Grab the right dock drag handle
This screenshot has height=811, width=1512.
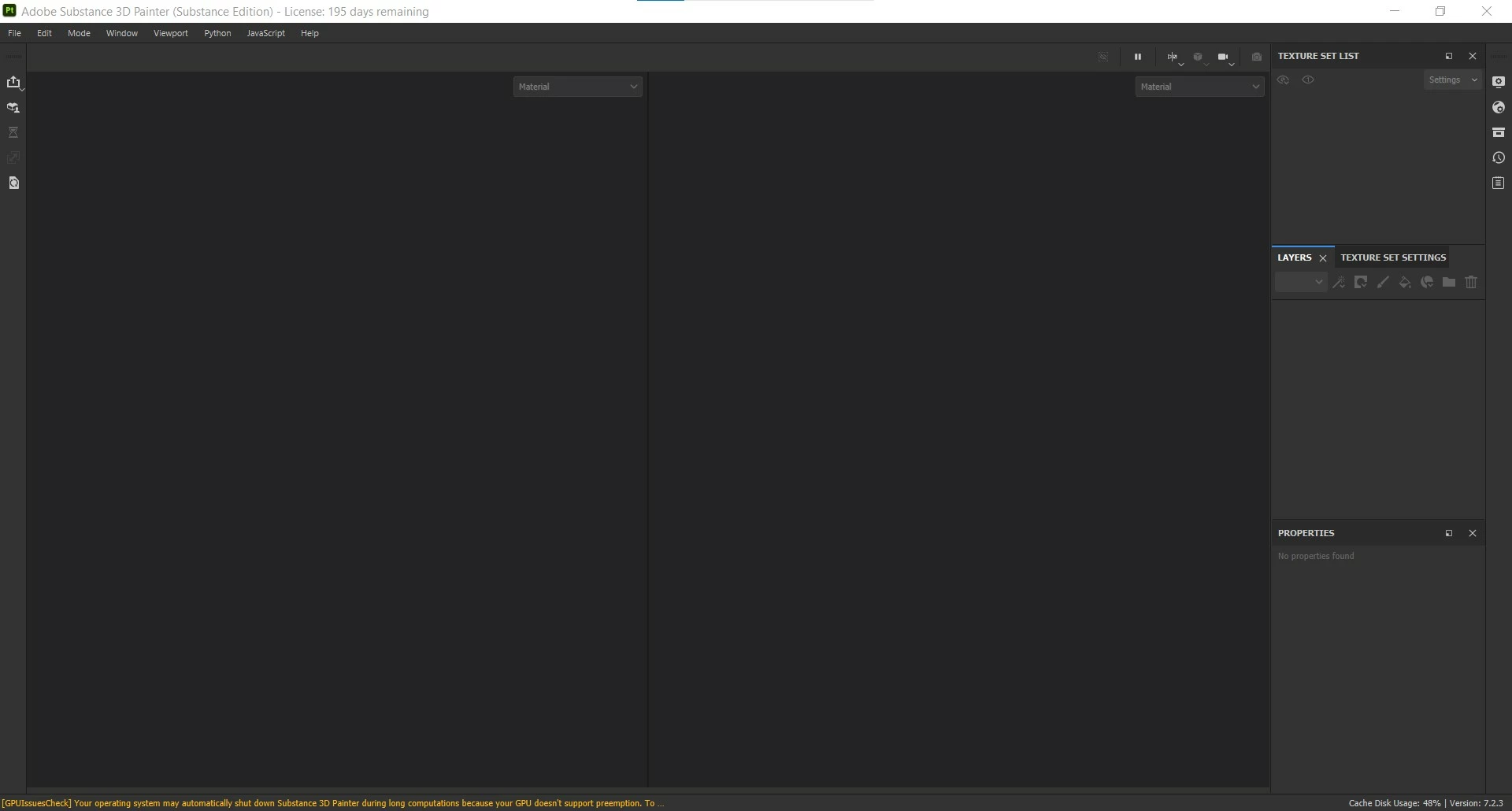[x=1499, y=57]
